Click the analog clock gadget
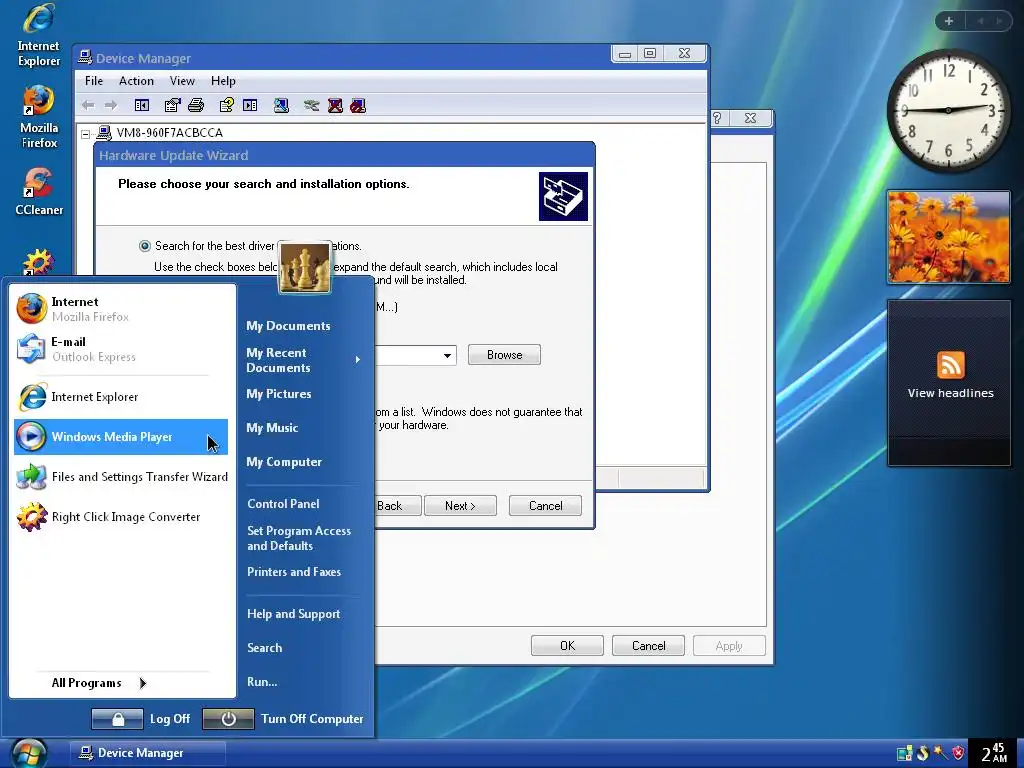 click(948, 110)
